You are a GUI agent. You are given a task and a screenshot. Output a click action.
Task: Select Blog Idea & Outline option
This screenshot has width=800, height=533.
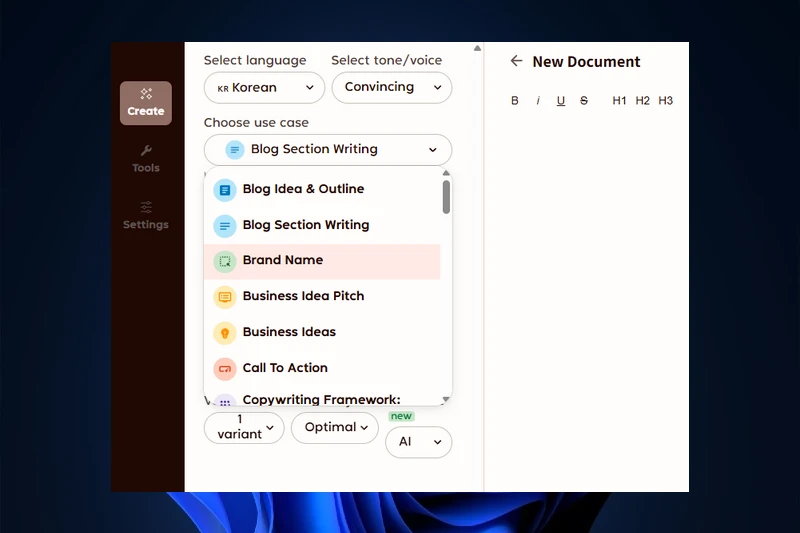click(x=303, y=189)
